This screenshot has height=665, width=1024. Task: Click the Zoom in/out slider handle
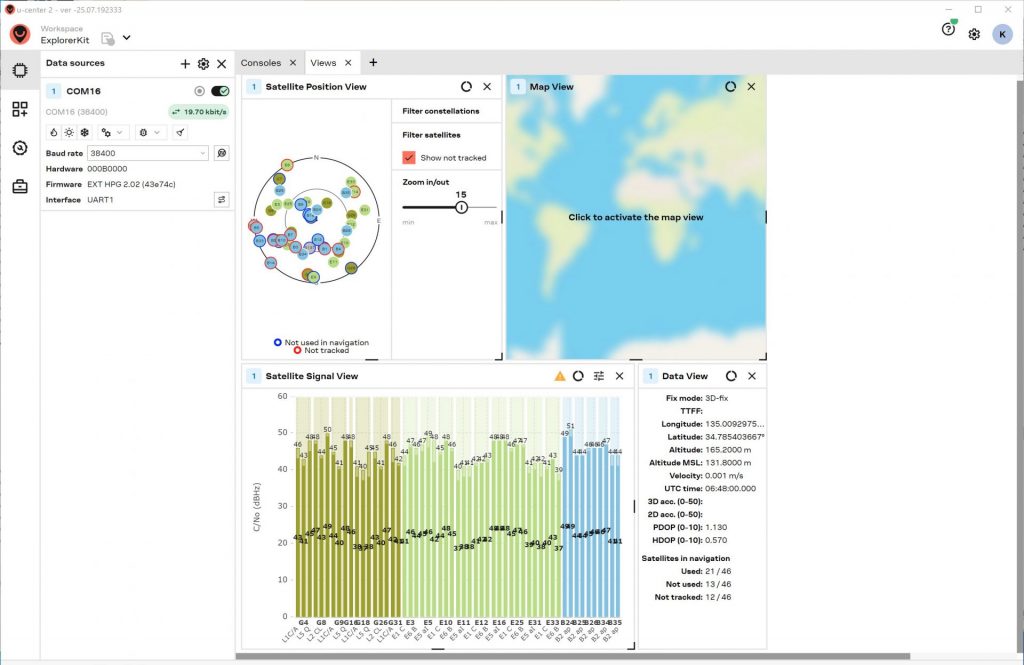tap(461, 207)
